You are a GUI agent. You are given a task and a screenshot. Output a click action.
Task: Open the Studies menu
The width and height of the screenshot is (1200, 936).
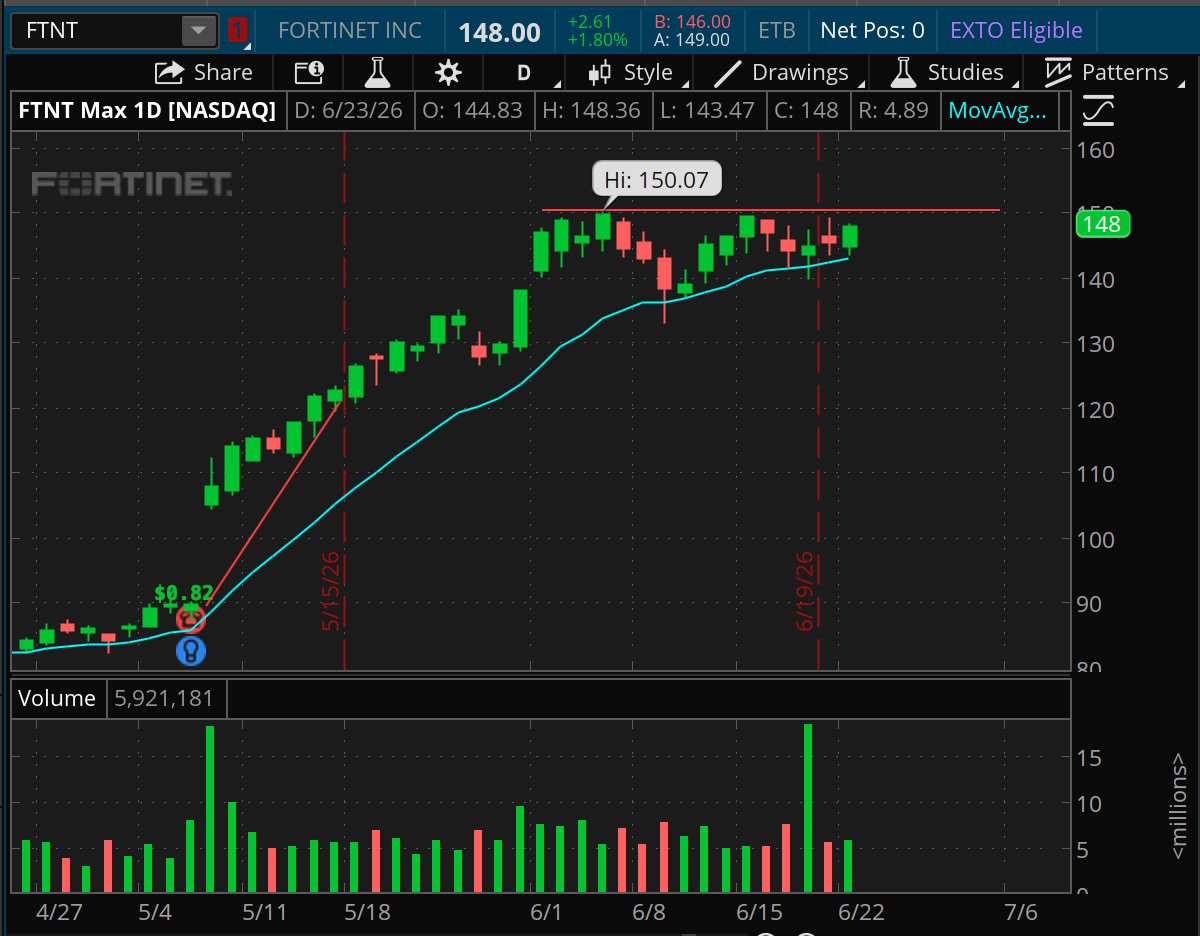pyautogui.click(x=952, y=72)
